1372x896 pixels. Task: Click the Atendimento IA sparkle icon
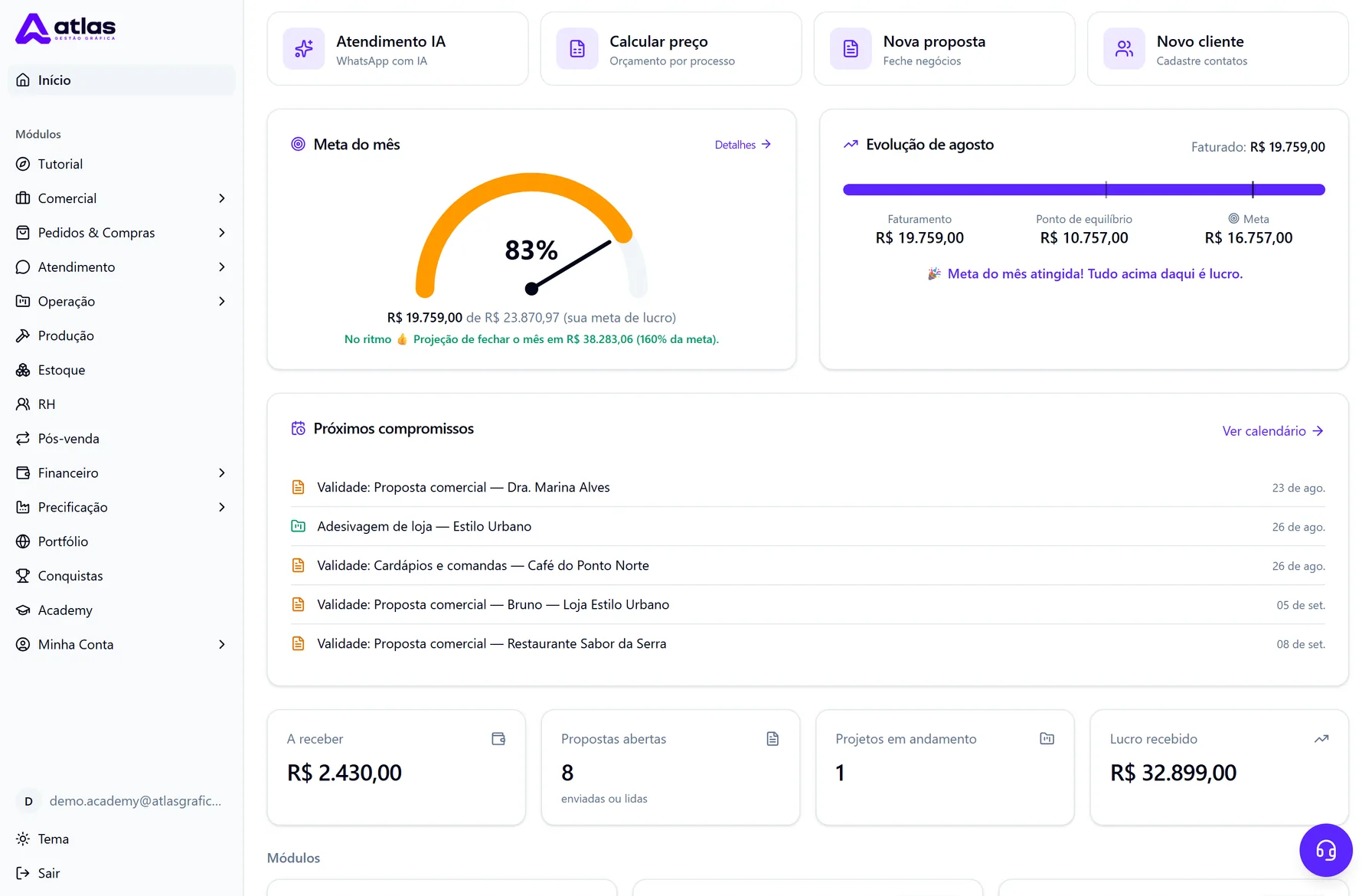tap(304, 49)
